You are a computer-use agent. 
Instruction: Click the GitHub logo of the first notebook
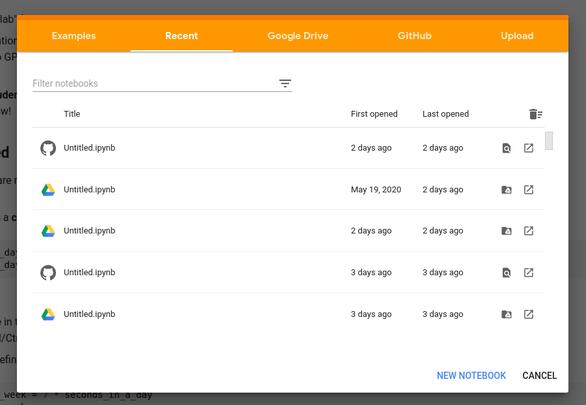[x=48, y=148]
